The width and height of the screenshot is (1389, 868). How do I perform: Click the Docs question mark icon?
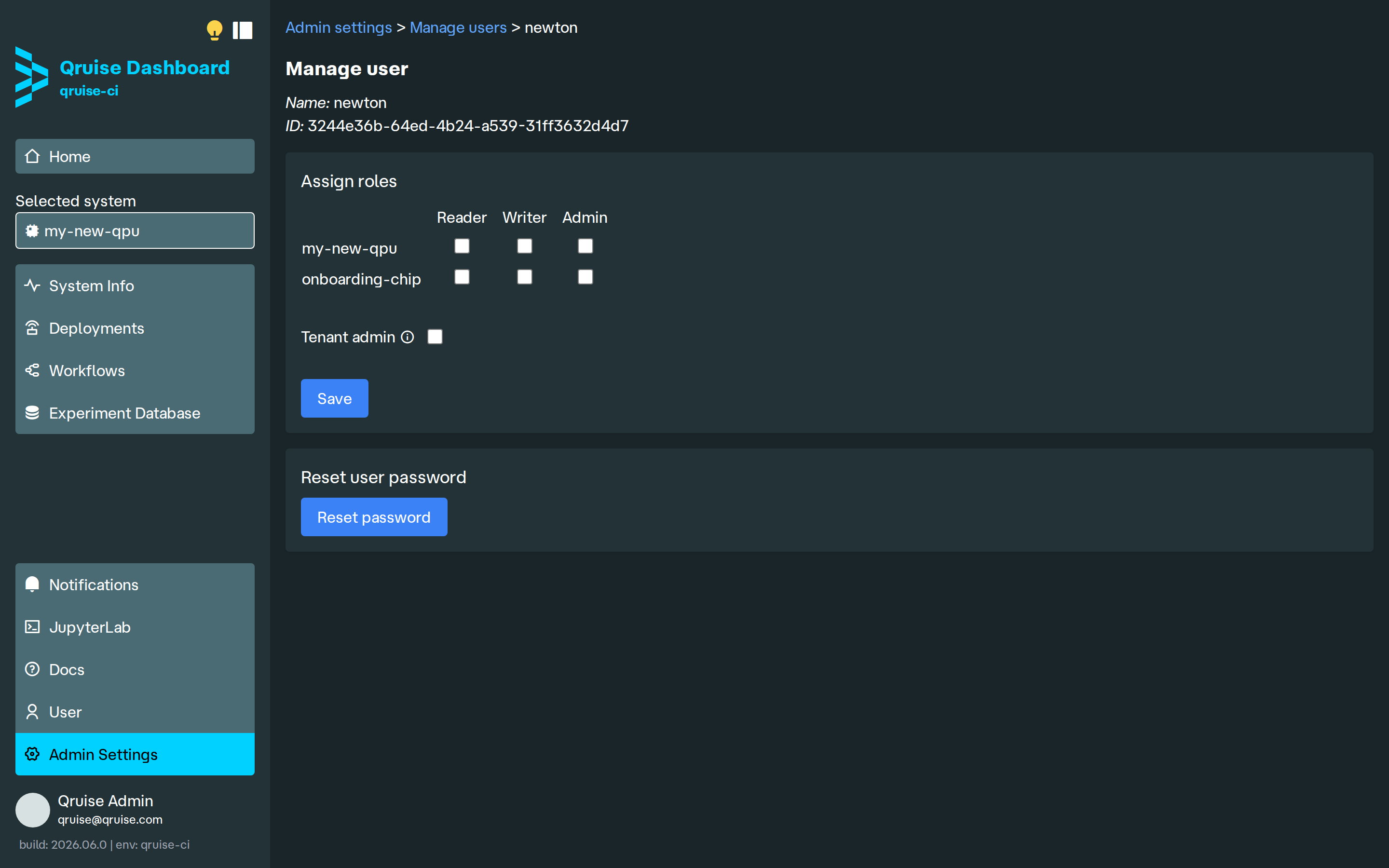[x=32, y=669]
